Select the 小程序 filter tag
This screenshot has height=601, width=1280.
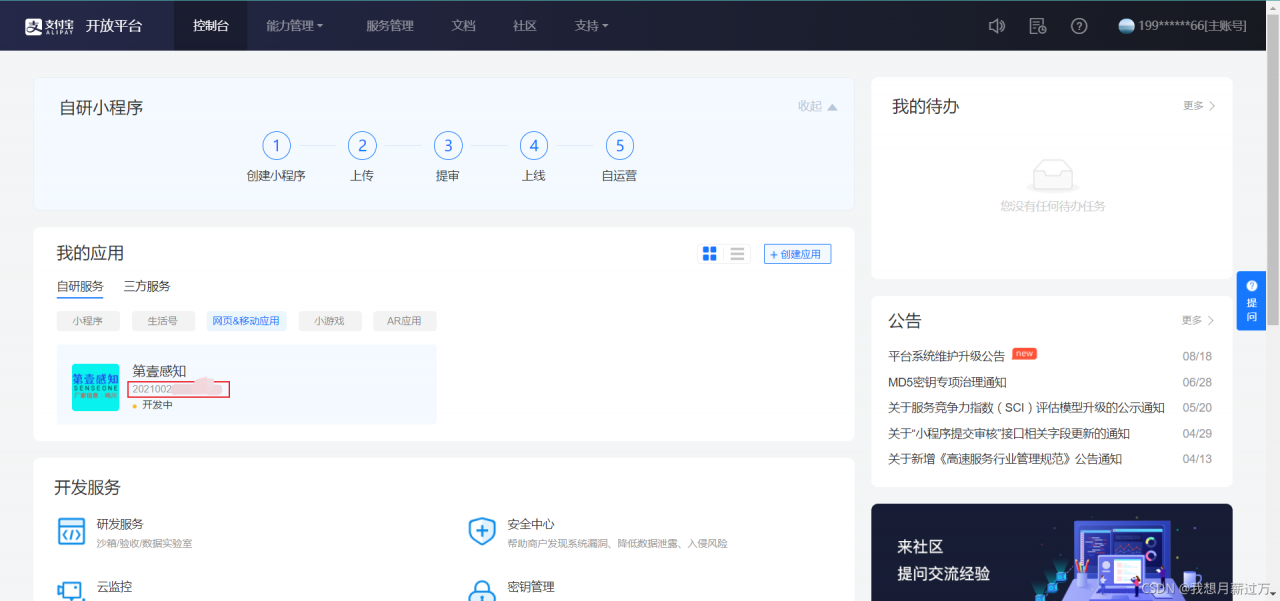pos(88,321)
